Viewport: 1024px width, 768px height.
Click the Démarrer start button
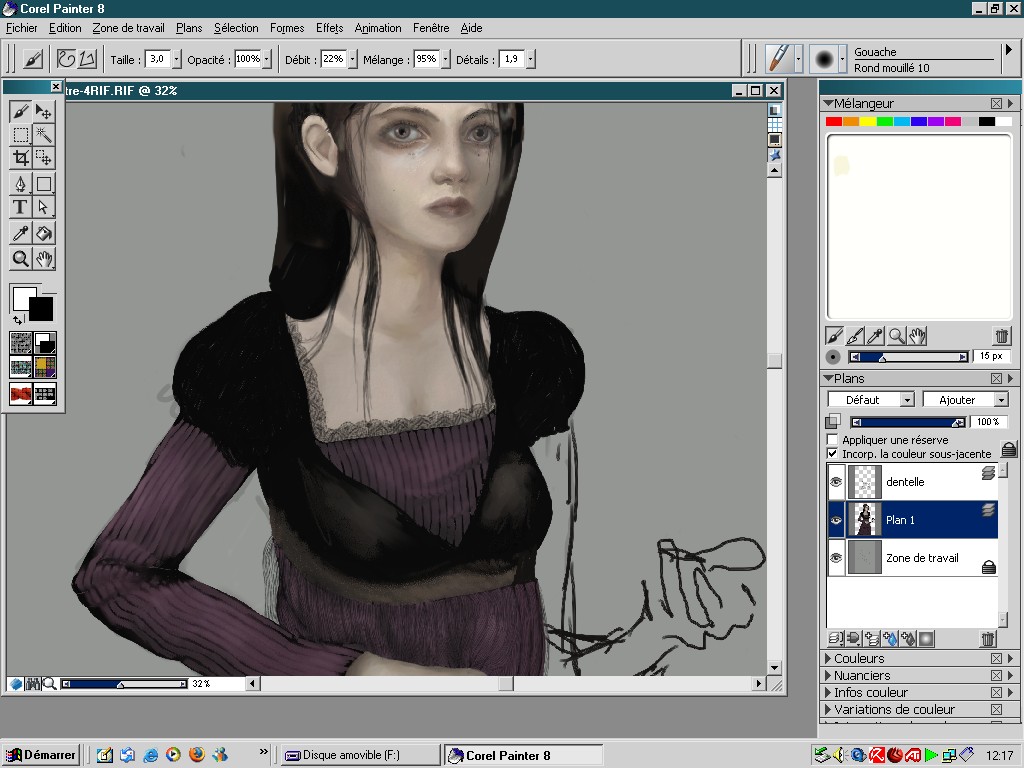[41, 755]
